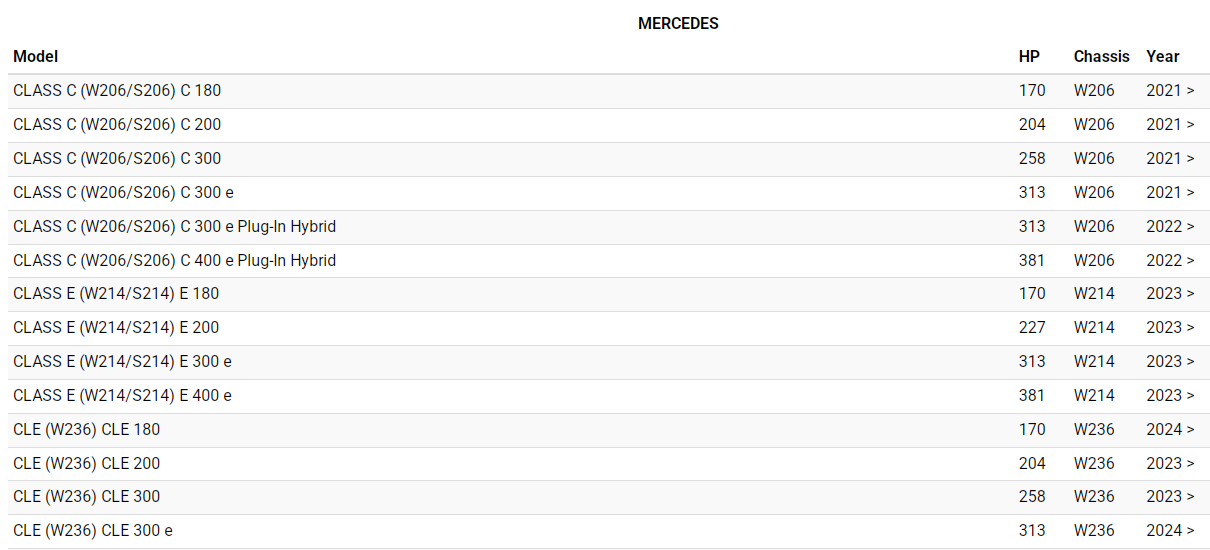
Task: Choose the CLASS E E 400 e model
Action: point(122,395)
